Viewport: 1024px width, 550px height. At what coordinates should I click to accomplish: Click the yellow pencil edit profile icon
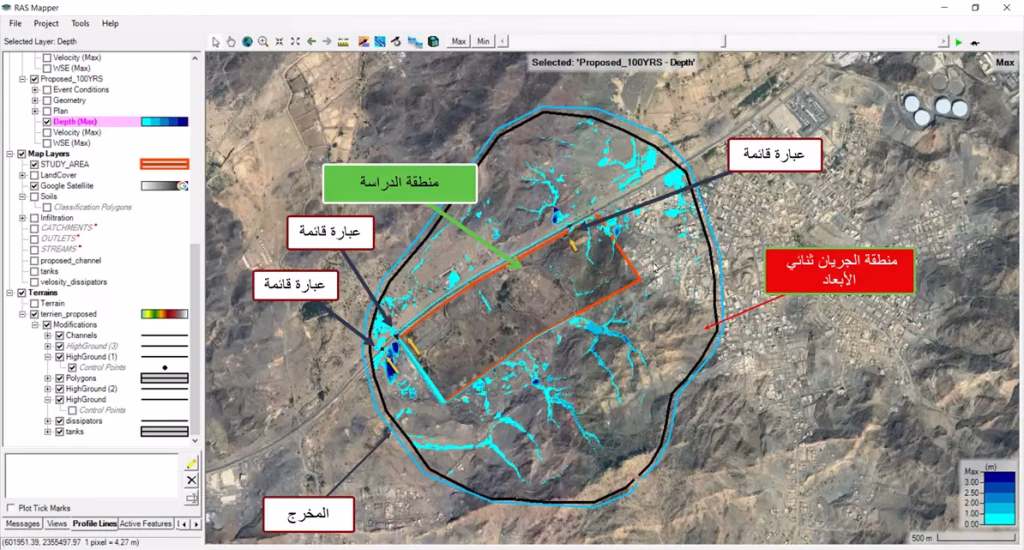(x=192, y=464)
